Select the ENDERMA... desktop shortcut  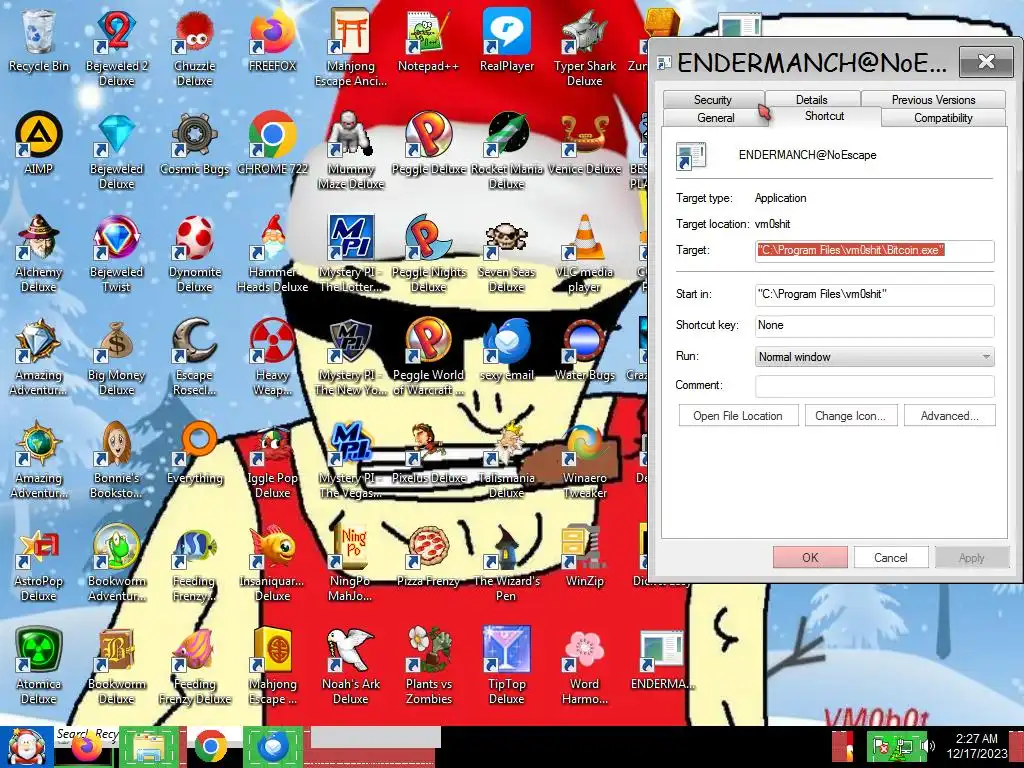(x=662, y=660)
